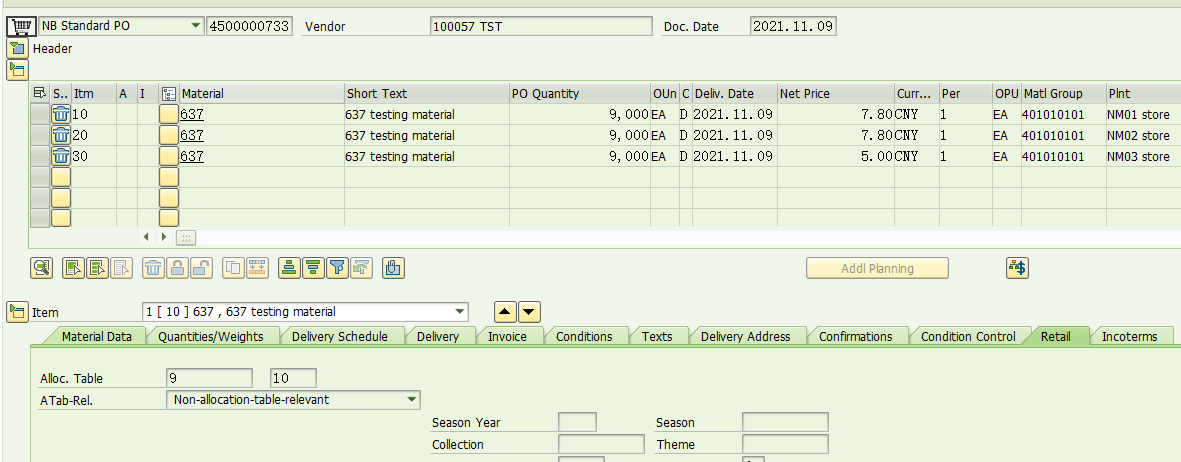Click the fast change toolbar icon
1181x462 pixels.
pos(257,268)
